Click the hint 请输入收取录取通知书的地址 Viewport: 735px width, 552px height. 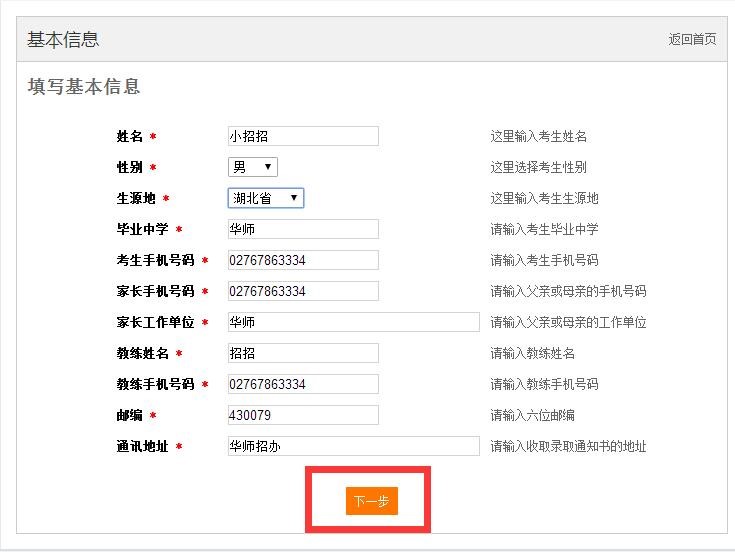pyautogui.click(x=568, y=446)
